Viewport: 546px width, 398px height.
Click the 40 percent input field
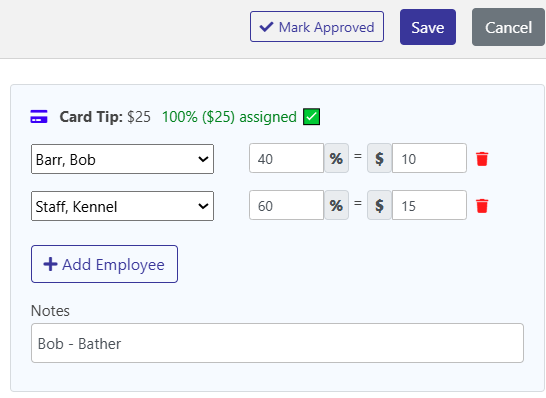coord(287,158)
